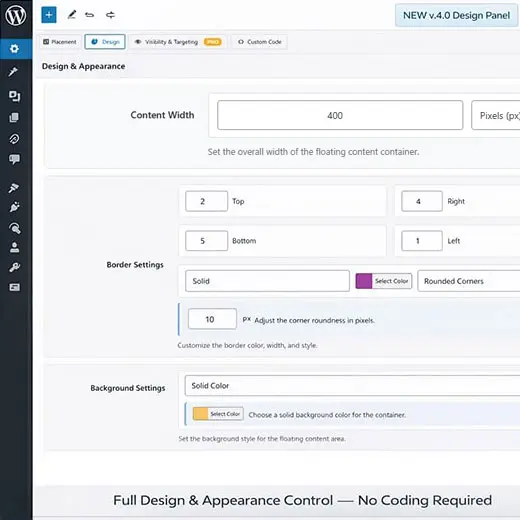
Task: Switch to the Design tab
Action: (105, 42)
